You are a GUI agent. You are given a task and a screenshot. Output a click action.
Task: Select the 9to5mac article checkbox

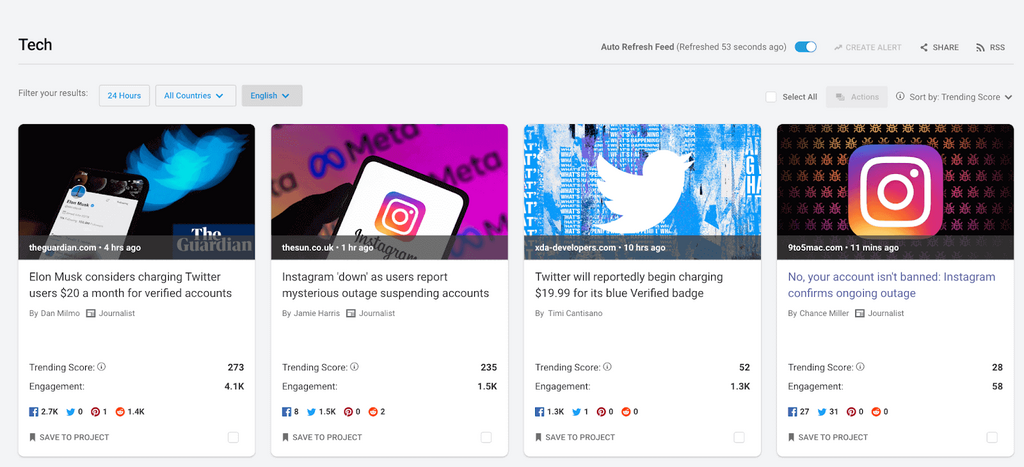point(992,437)
